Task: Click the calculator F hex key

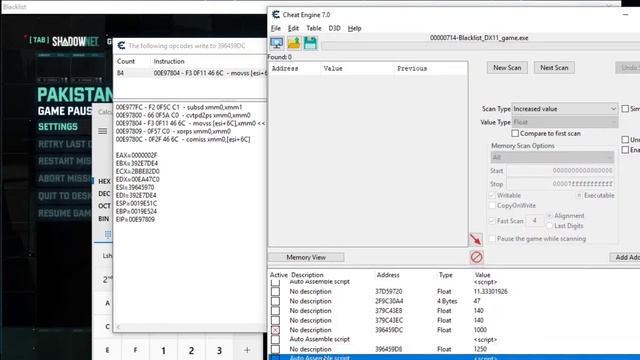Action: (x=135, y=350)
